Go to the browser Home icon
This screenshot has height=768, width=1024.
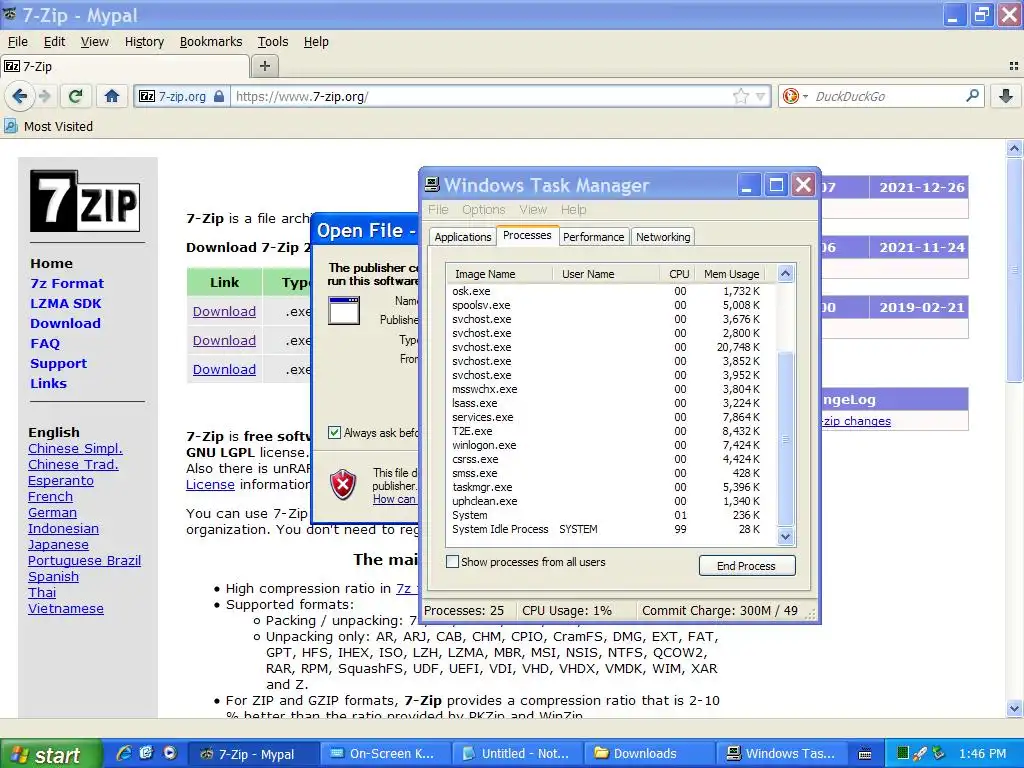click(112, 97)
